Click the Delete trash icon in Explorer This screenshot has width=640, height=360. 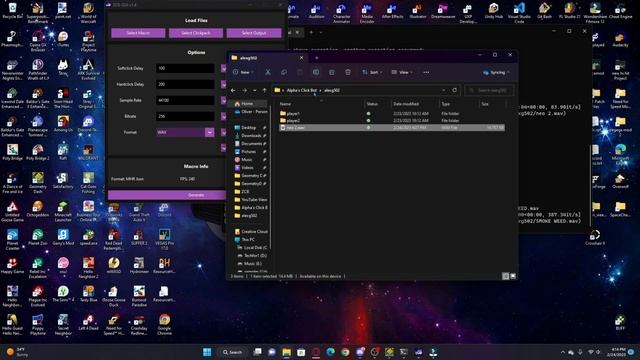pos(348,72)
